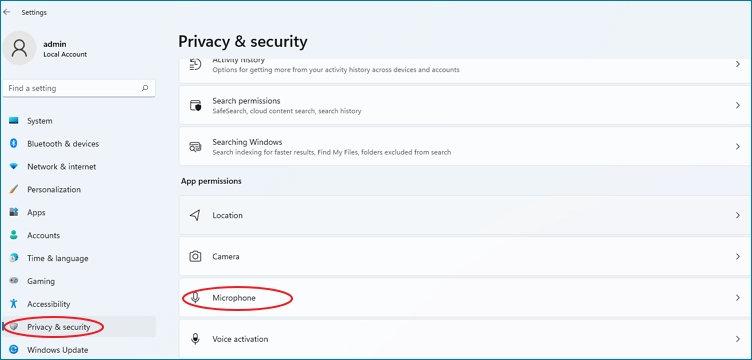Click the App permissions heading
This screenshot has width=752, height=360.
tap(211, 181)
